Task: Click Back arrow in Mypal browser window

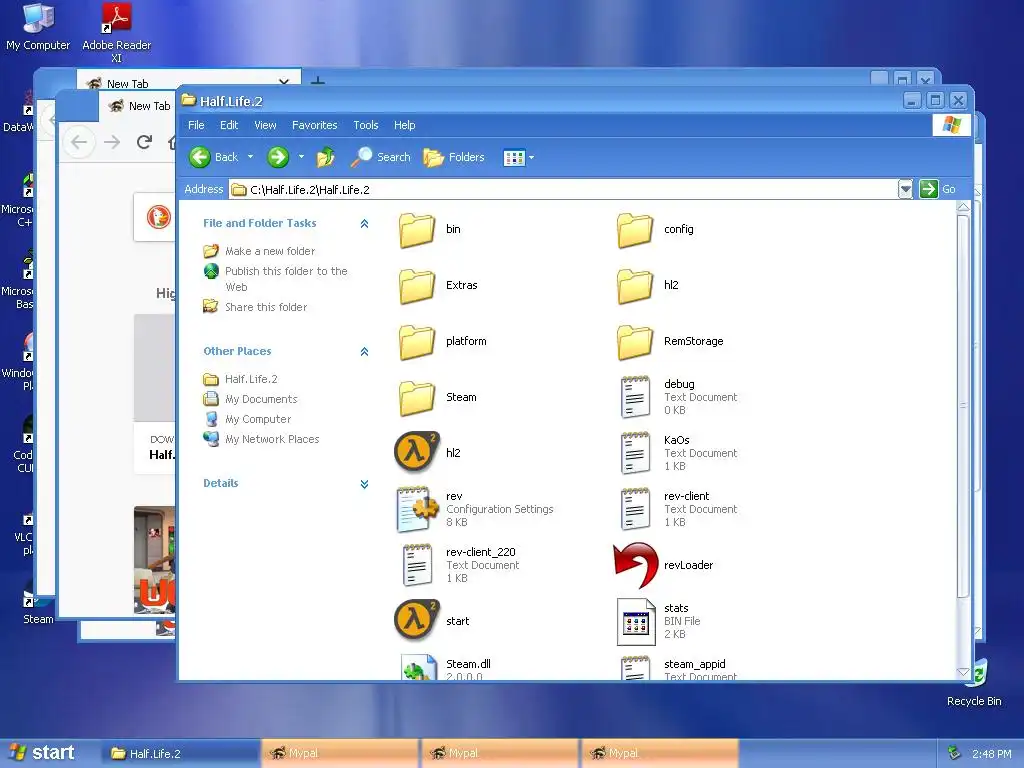Action: pos(79,142)
